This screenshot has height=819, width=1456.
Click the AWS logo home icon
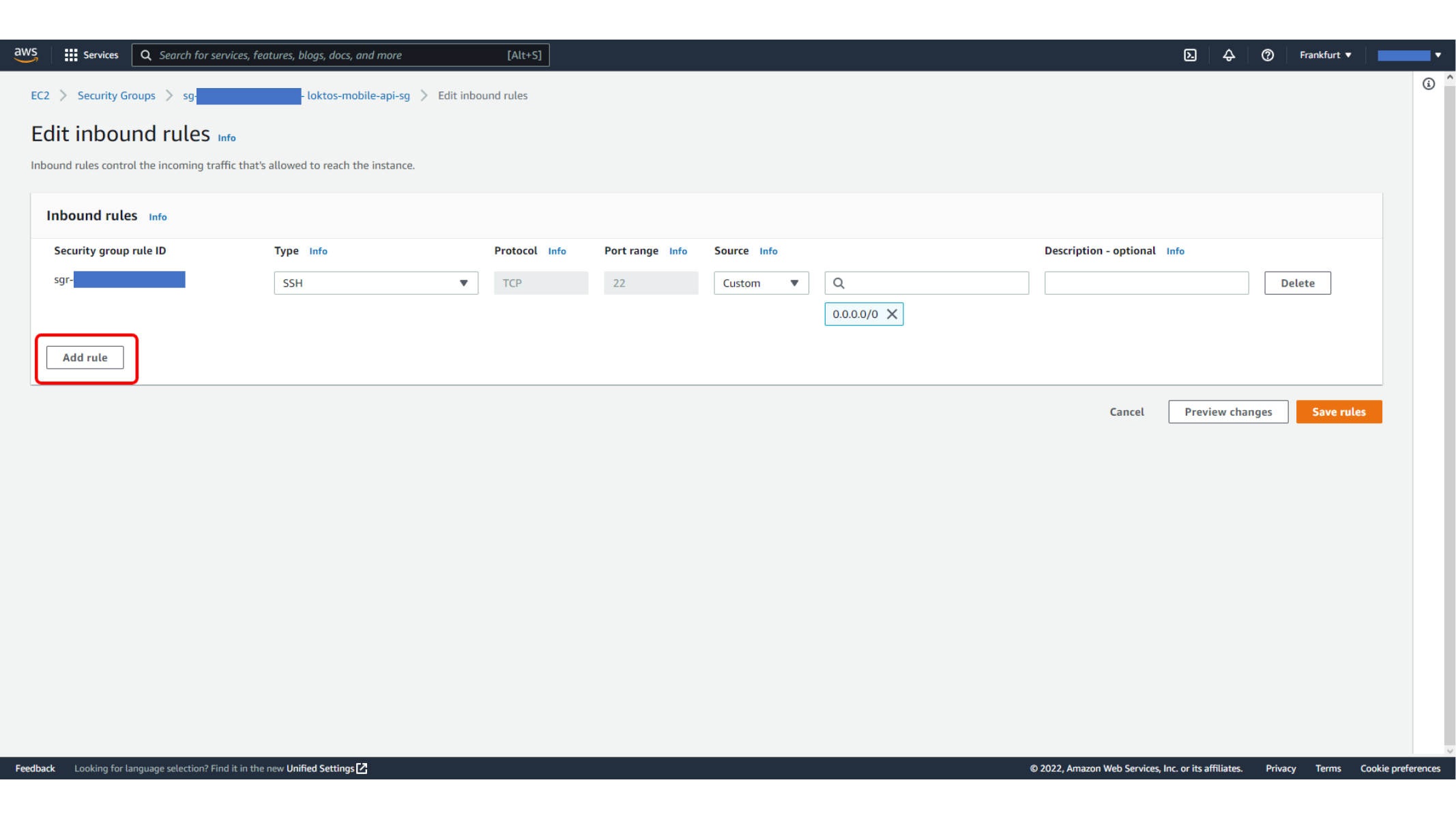point(26,55)
